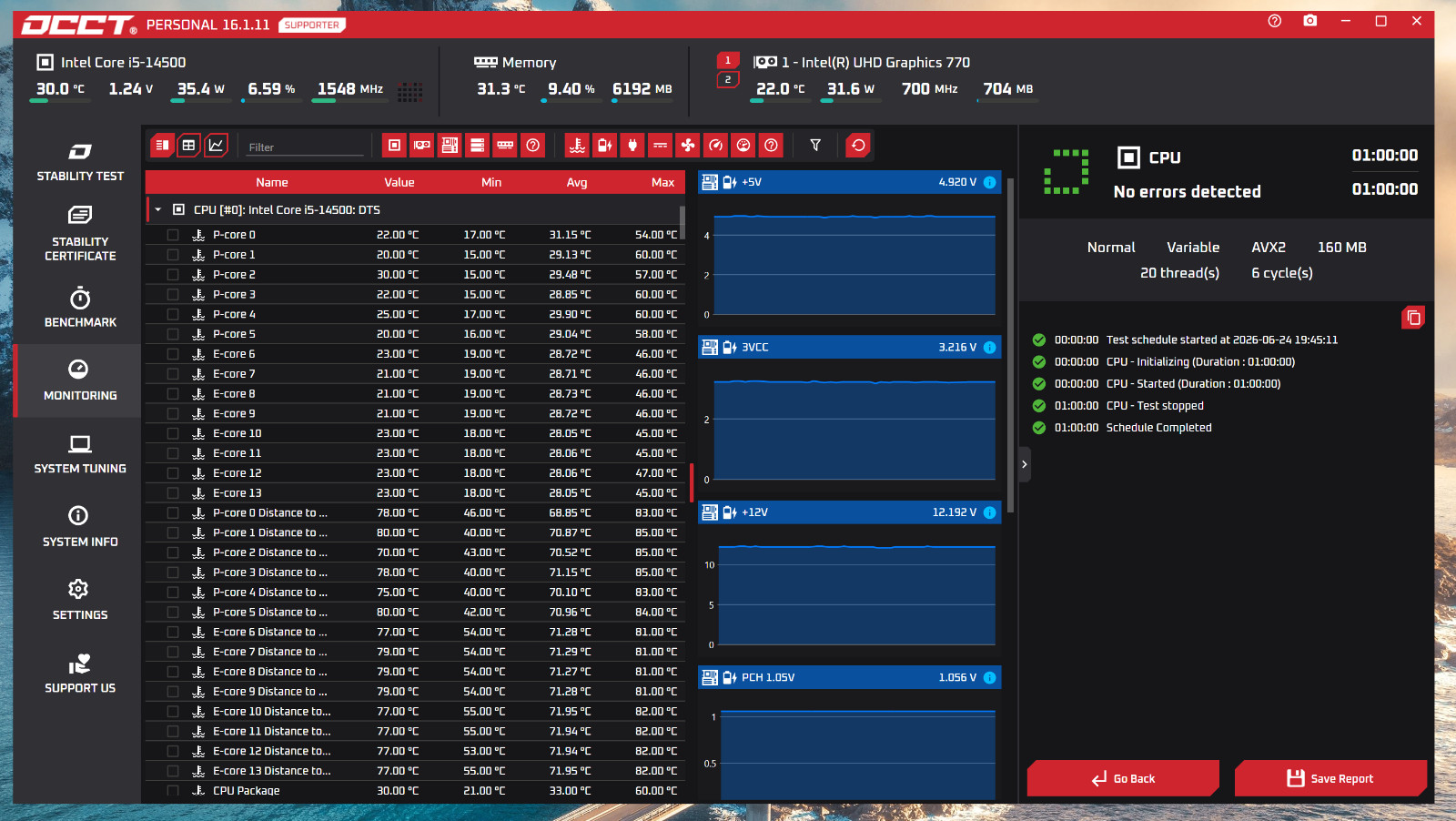Open the System Info section
Viewport: 1456px width, 821px height.
(x=80, y=527)
